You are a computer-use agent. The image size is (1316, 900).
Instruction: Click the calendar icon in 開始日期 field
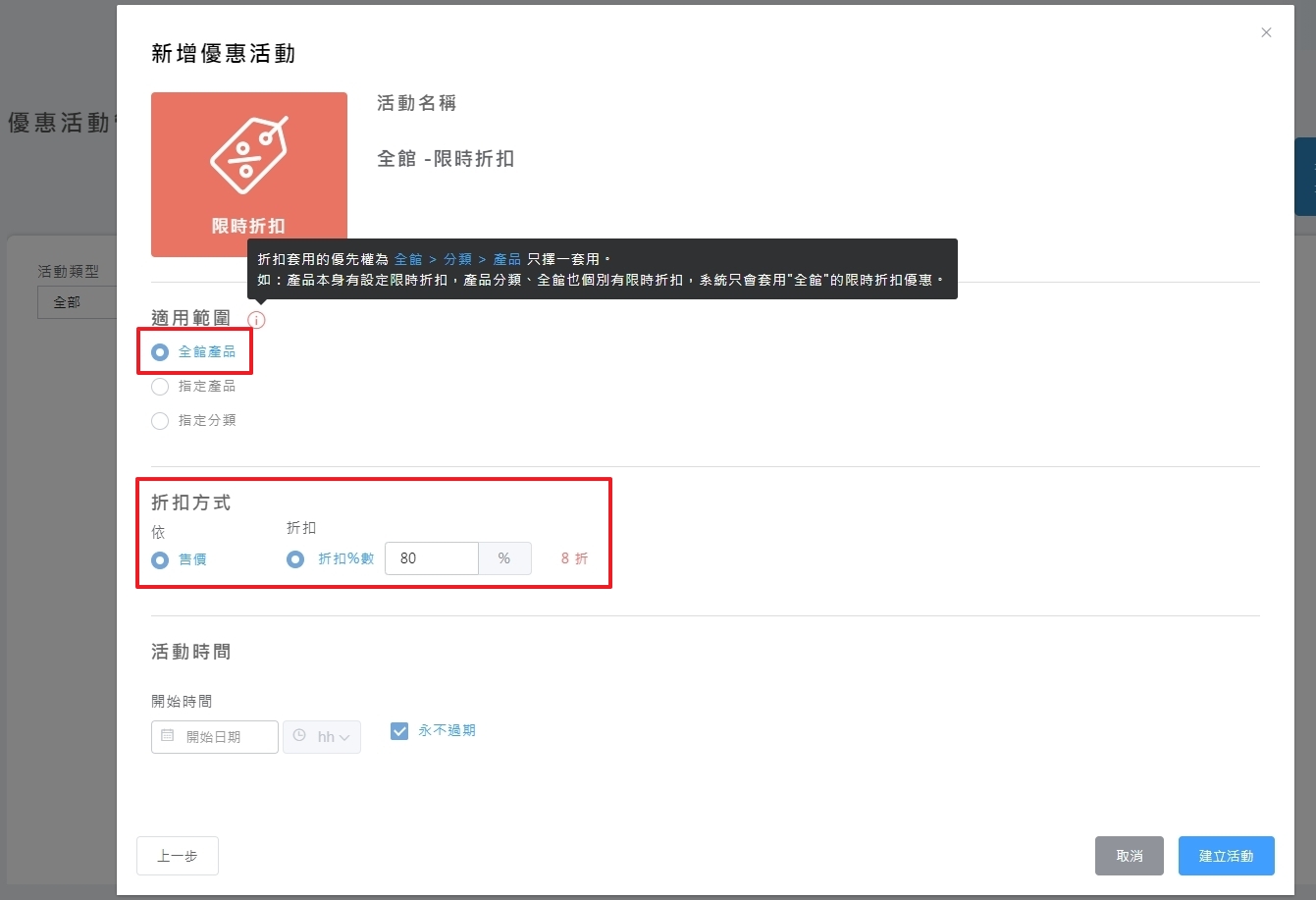click(168, 736)
